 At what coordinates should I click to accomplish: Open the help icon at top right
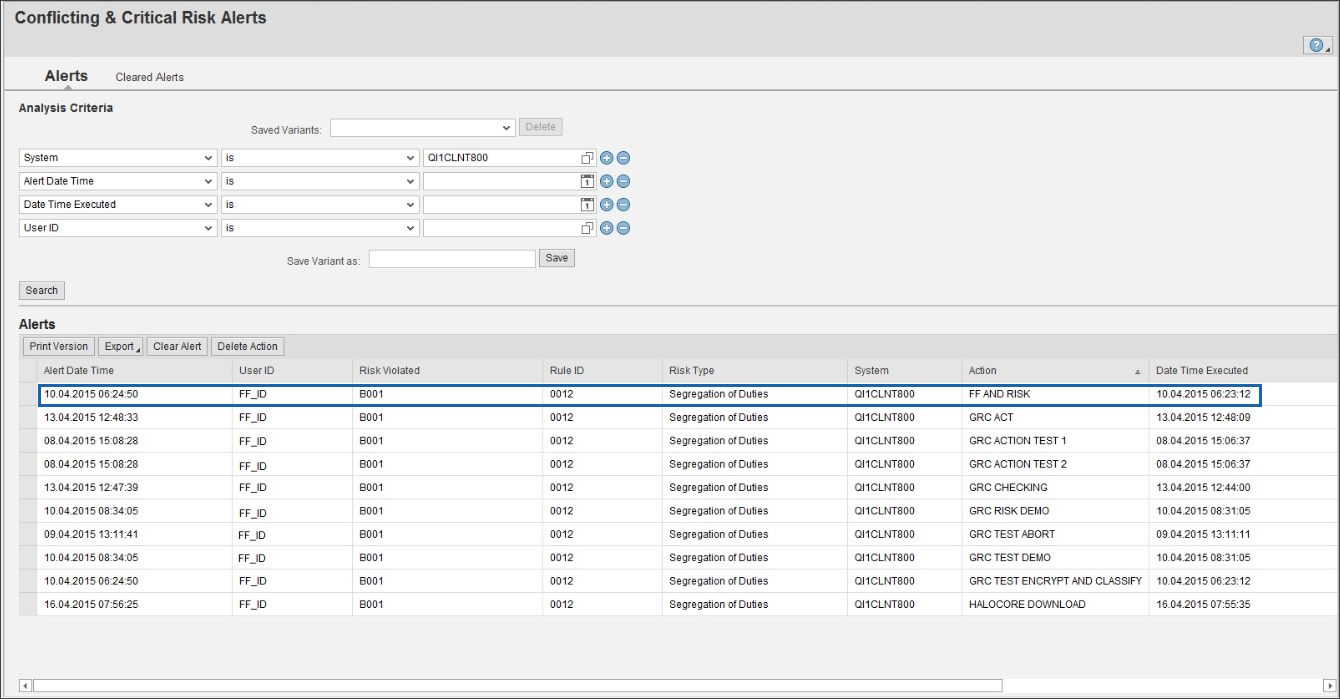click(1317, 45)
